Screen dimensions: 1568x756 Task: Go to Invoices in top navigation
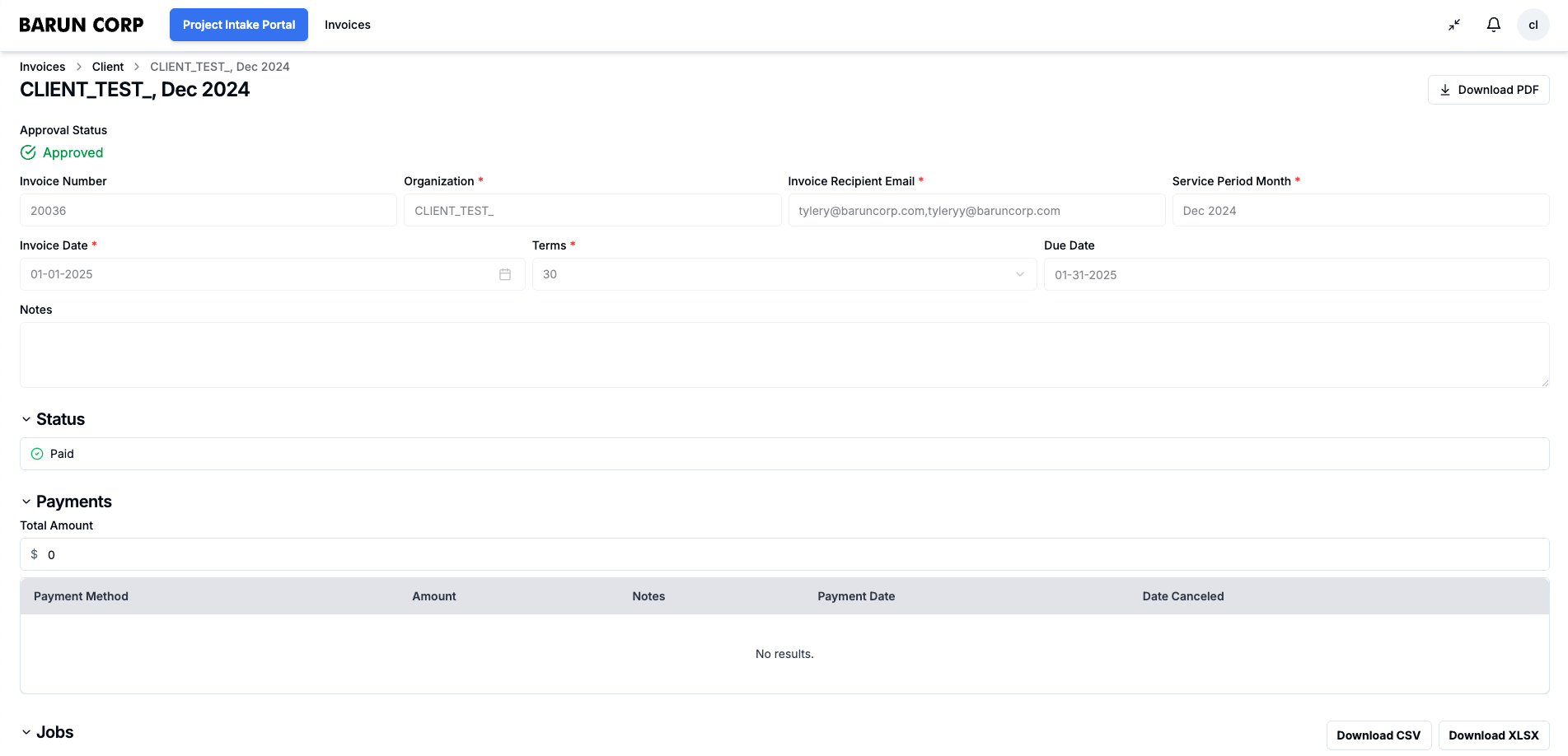(x=347, y=25)
